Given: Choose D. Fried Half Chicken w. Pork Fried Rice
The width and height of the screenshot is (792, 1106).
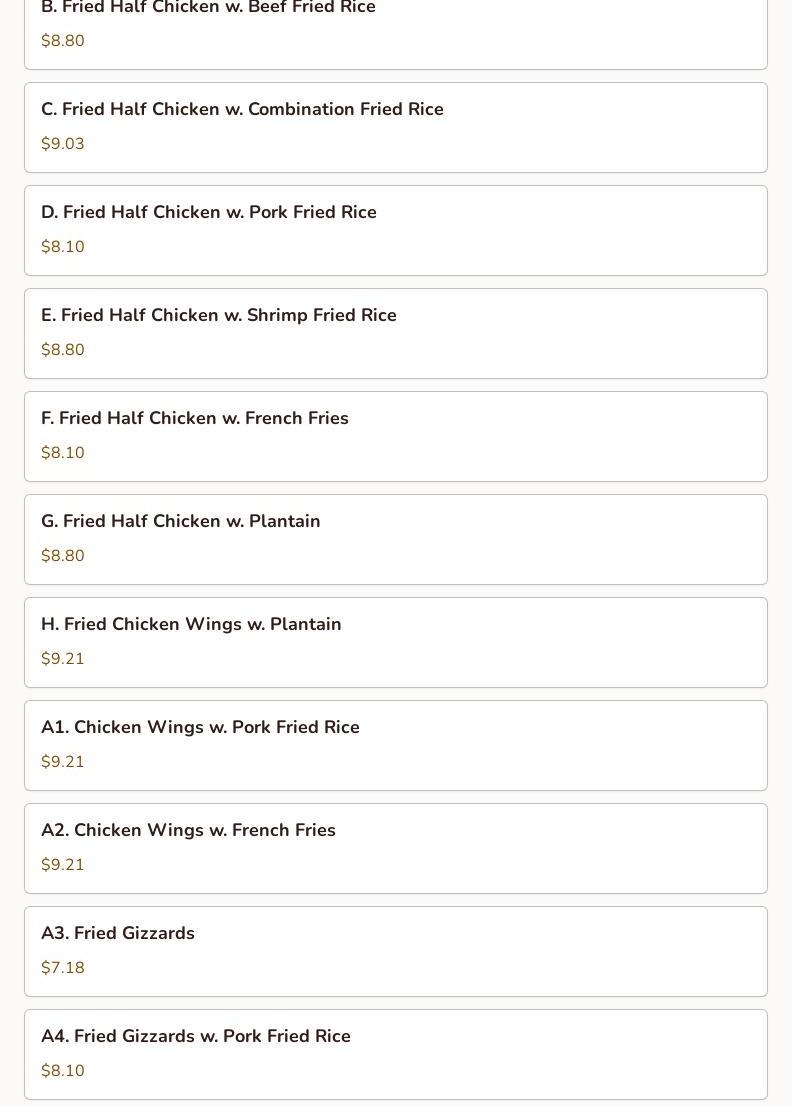Looking at the screenshot, I should 396,231.
